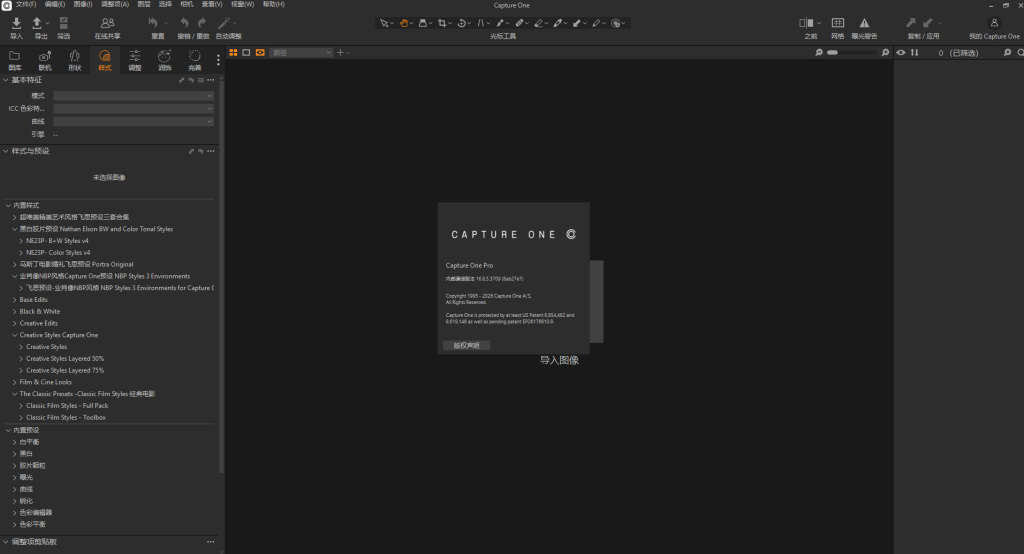
Task: Expand the Film & Cine Looks group
Action: click(14, 382)
